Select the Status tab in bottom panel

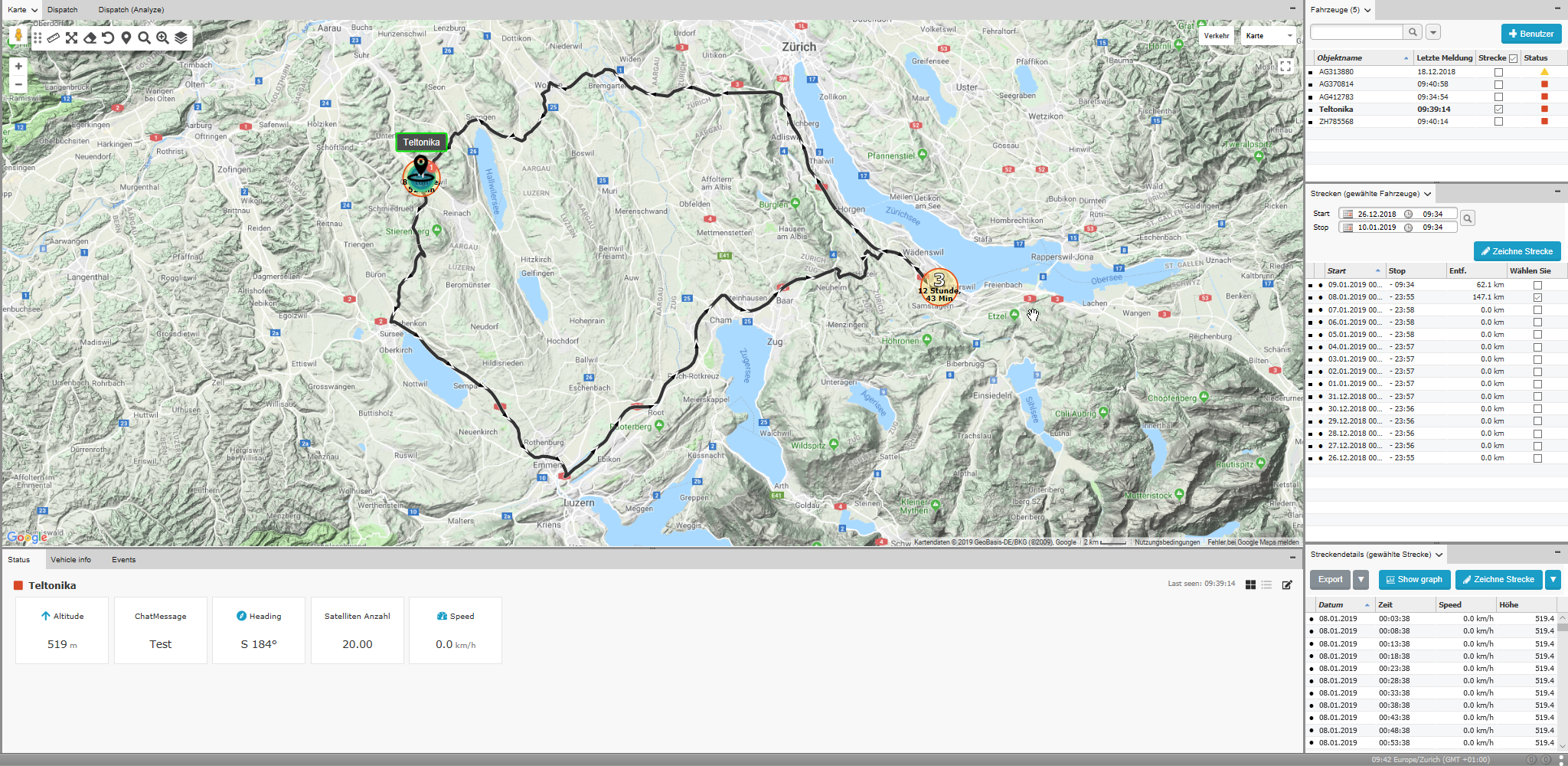(x=19, y=560)
